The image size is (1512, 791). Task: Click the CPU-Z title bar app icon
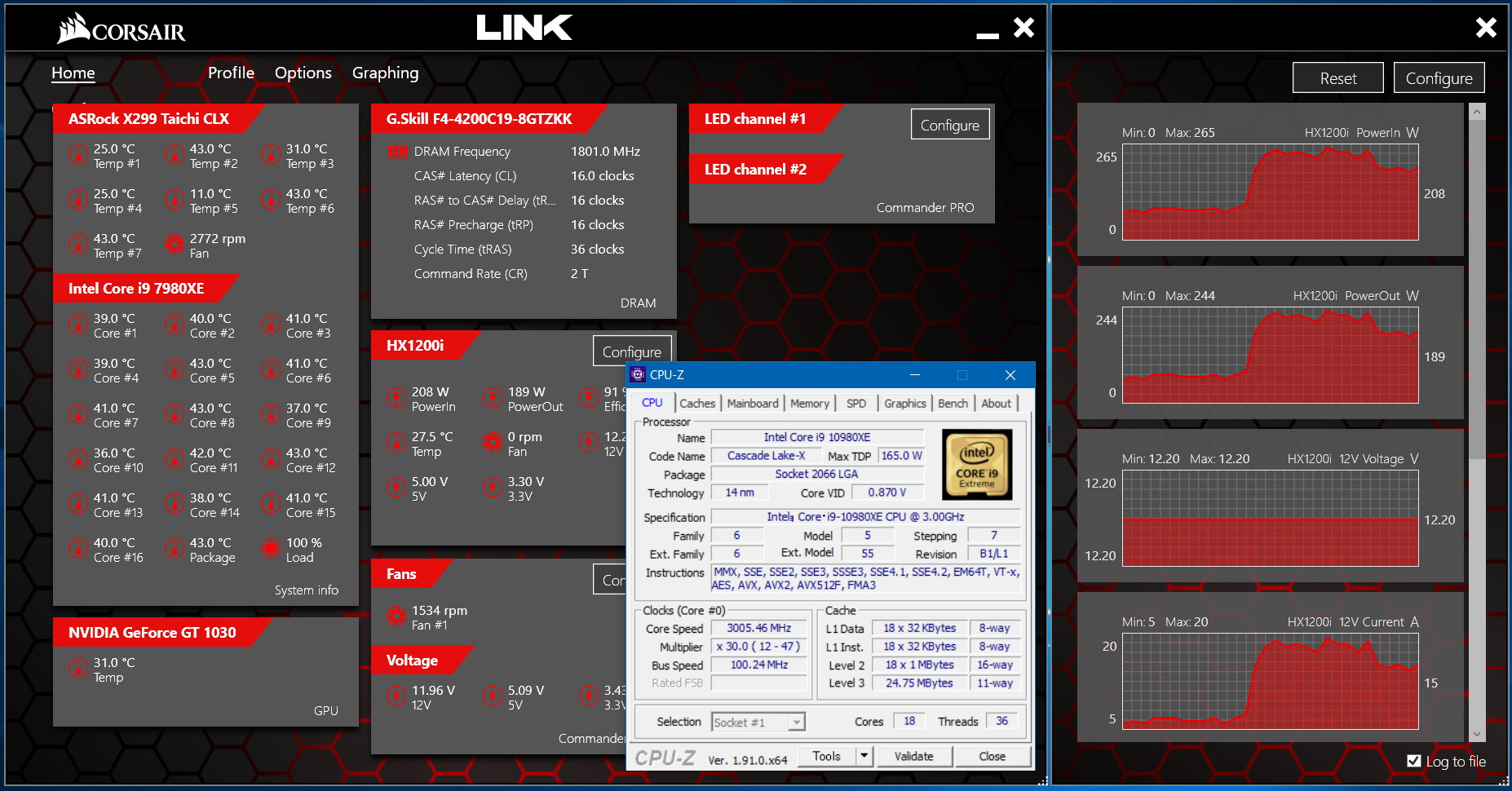pos(638,375)
